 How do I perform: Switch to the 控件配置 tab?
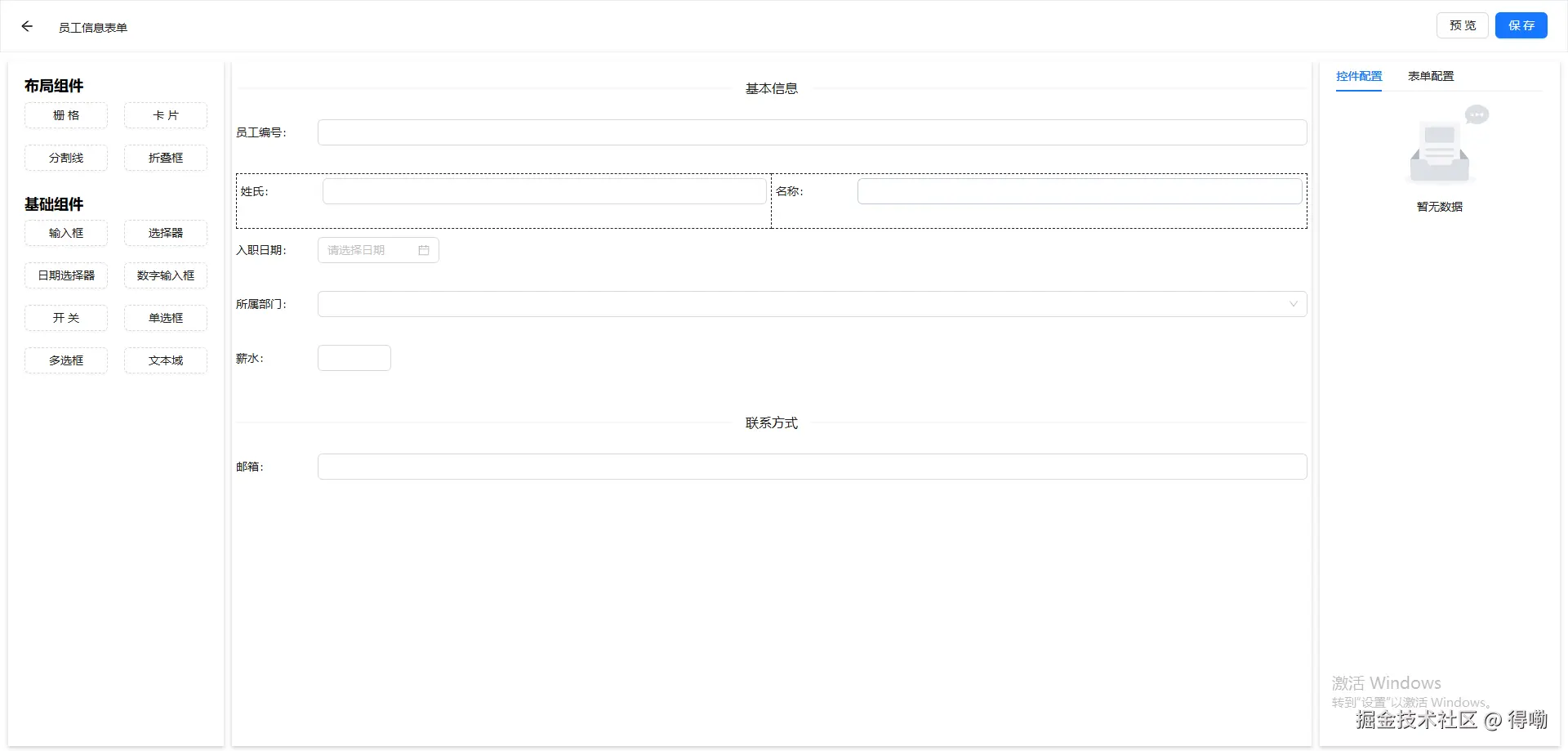[1358, 76]
